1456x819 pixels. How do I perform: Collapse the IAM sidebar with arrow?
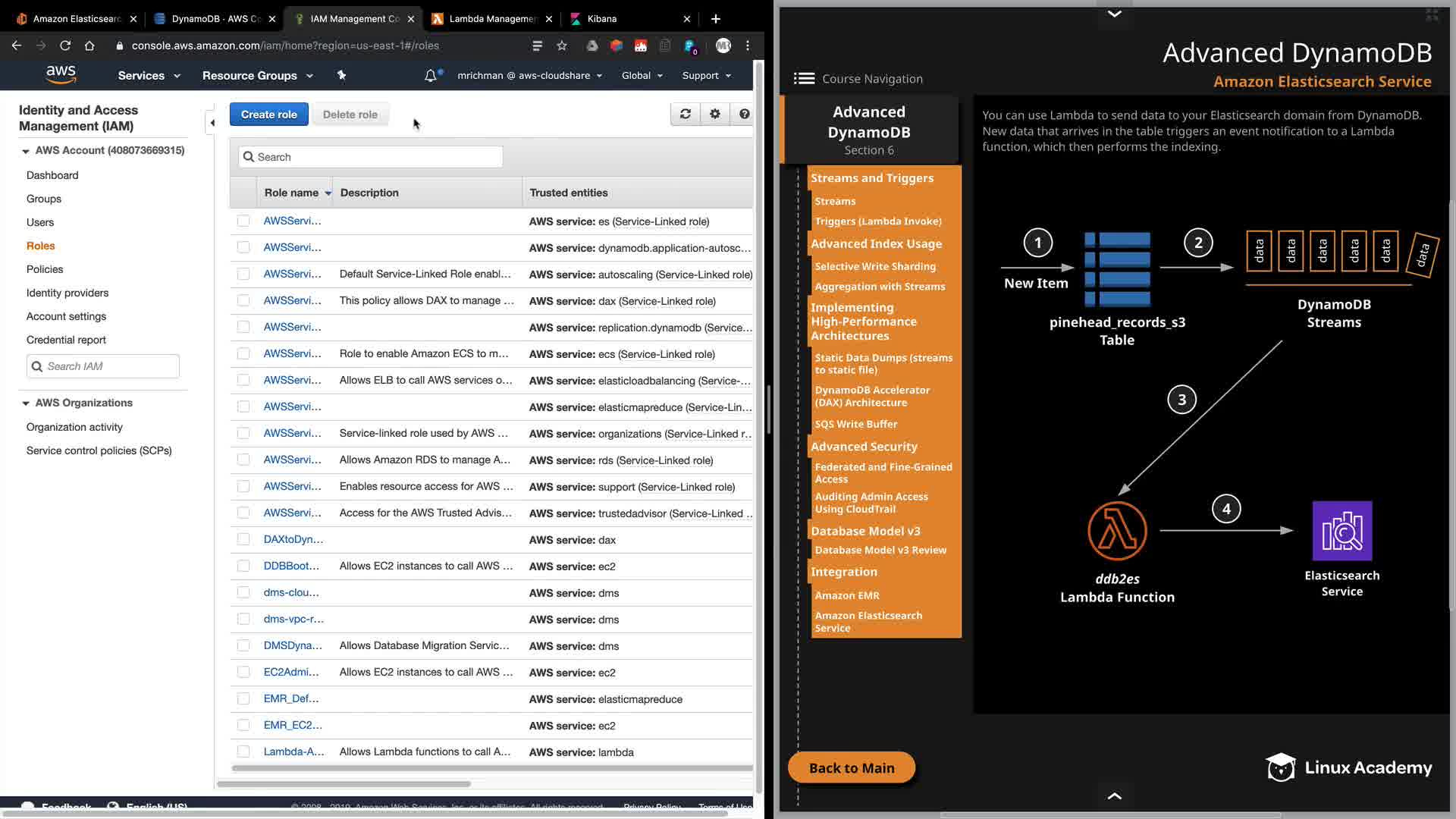212,122
